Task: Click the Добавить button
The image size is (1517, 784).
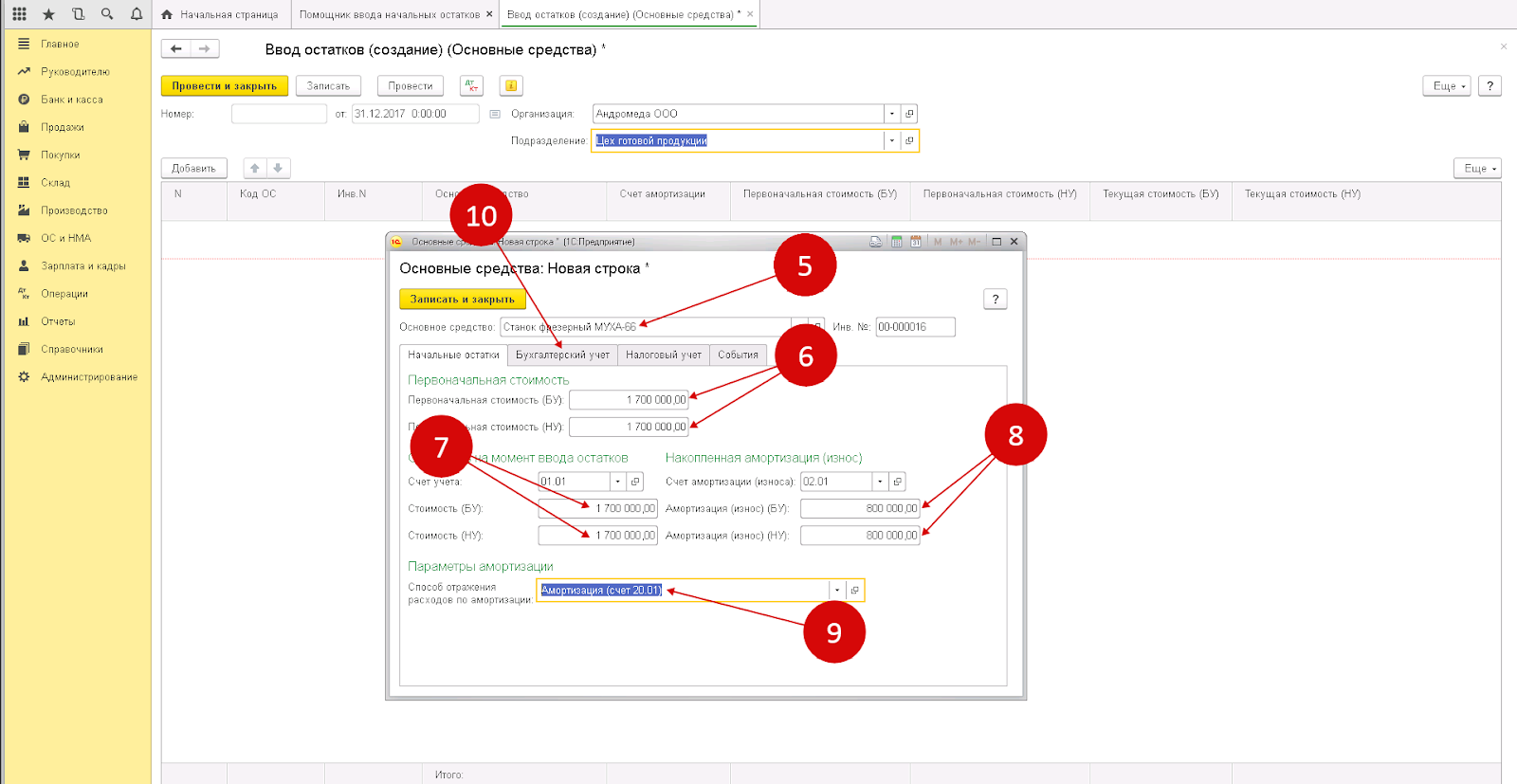Action: [193, 168]
